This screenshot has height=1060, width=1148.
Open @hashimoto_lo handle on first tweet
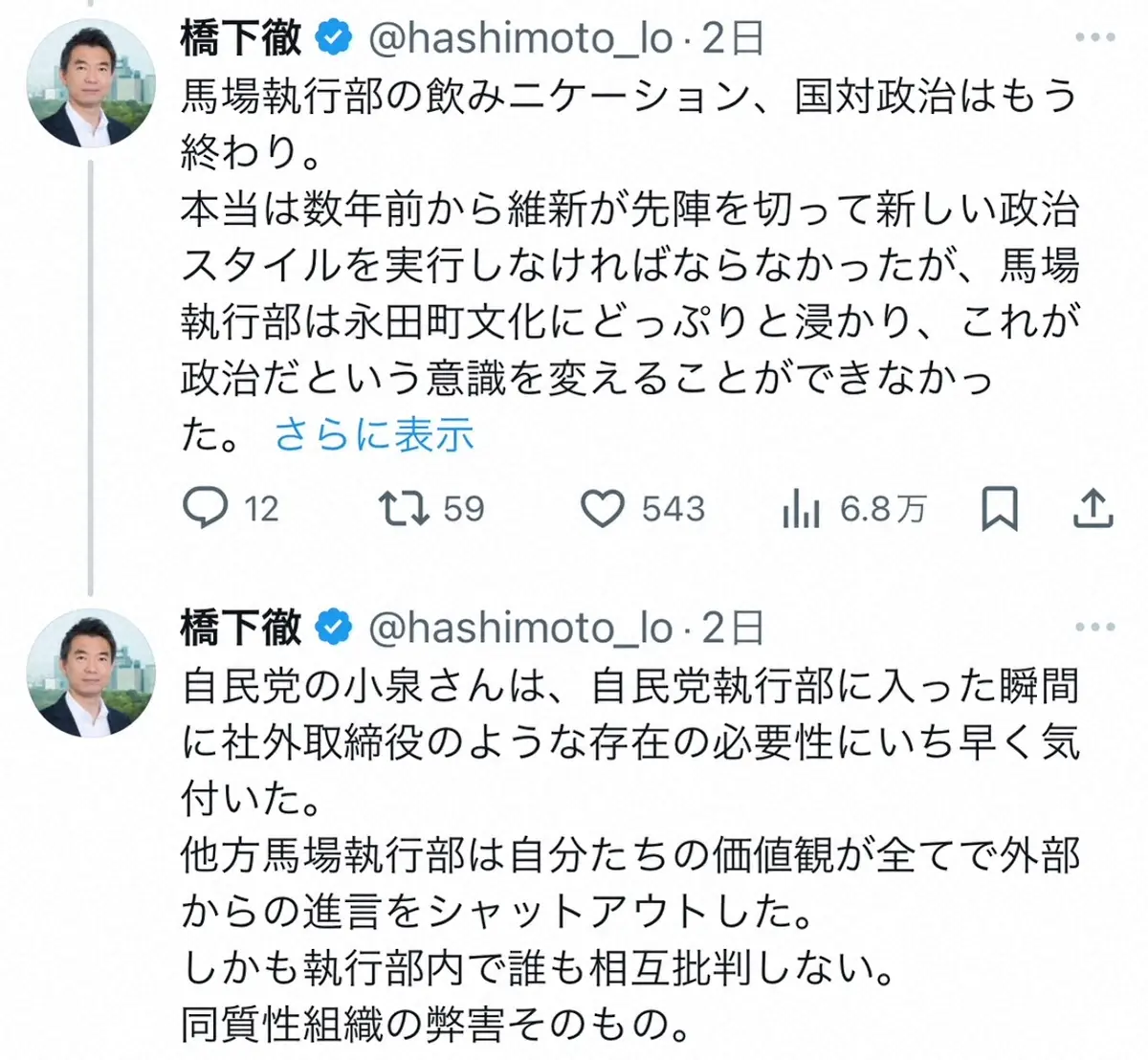pos(520,38)
